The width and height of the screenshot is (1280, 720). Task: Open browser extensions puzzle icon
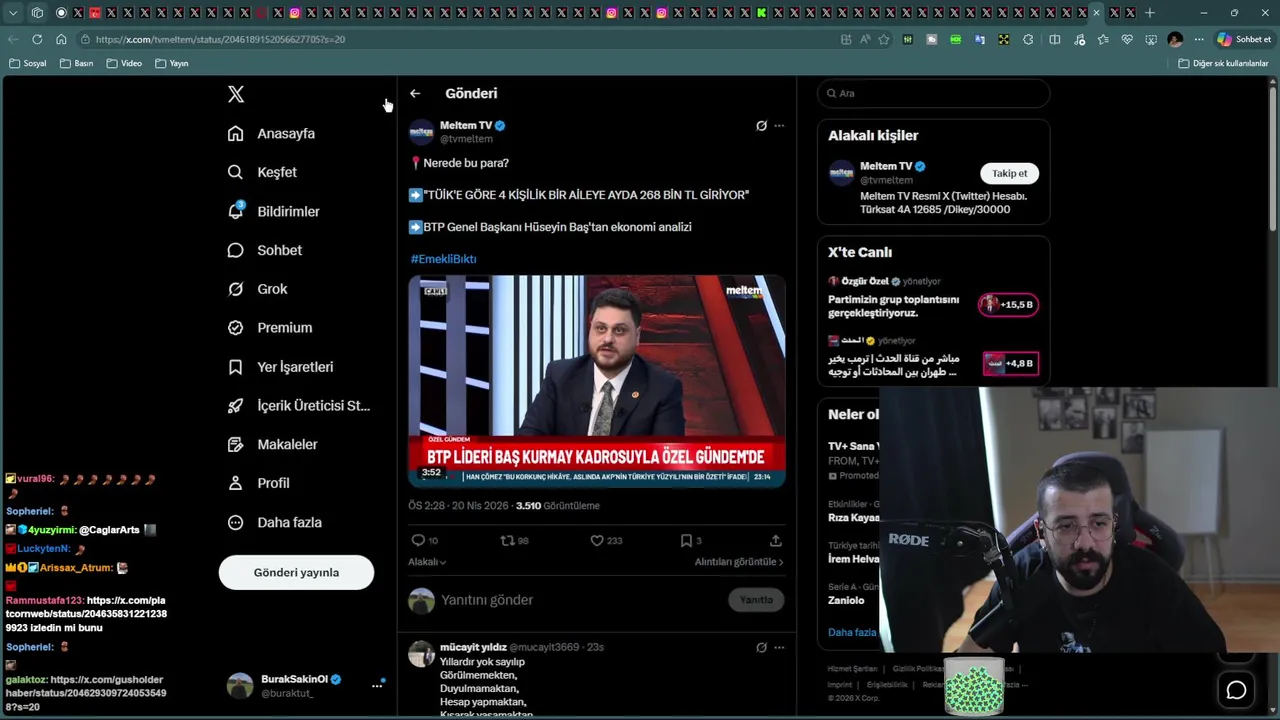(1030, 39)
